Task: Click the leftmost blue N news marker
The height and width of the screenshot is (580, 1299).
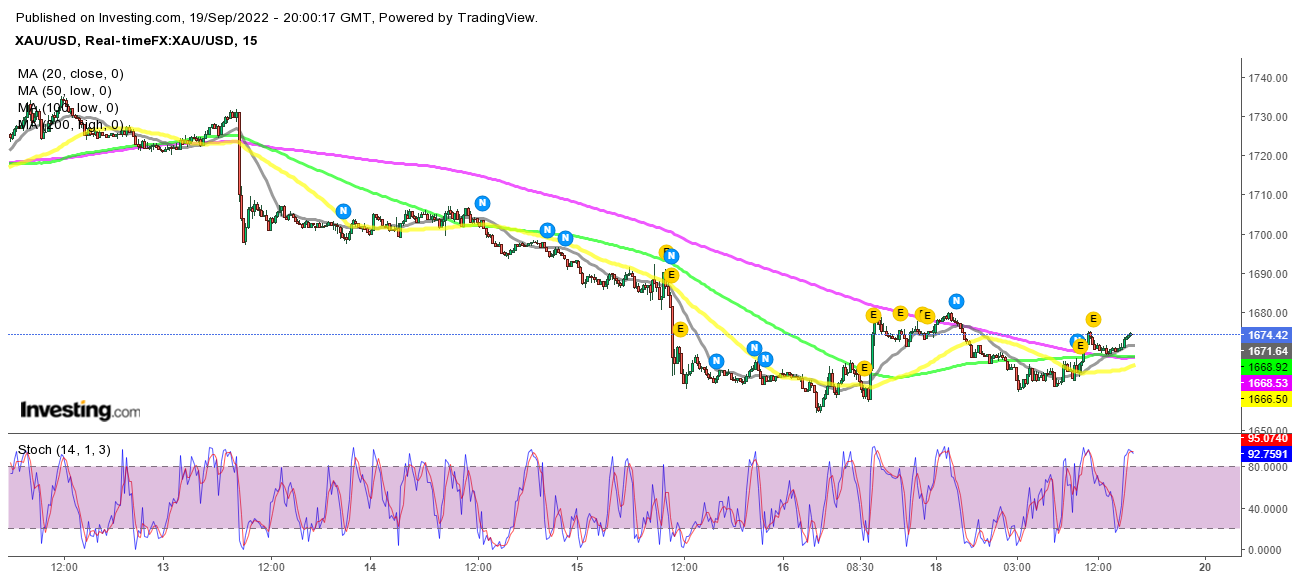Action: [343, 211]
